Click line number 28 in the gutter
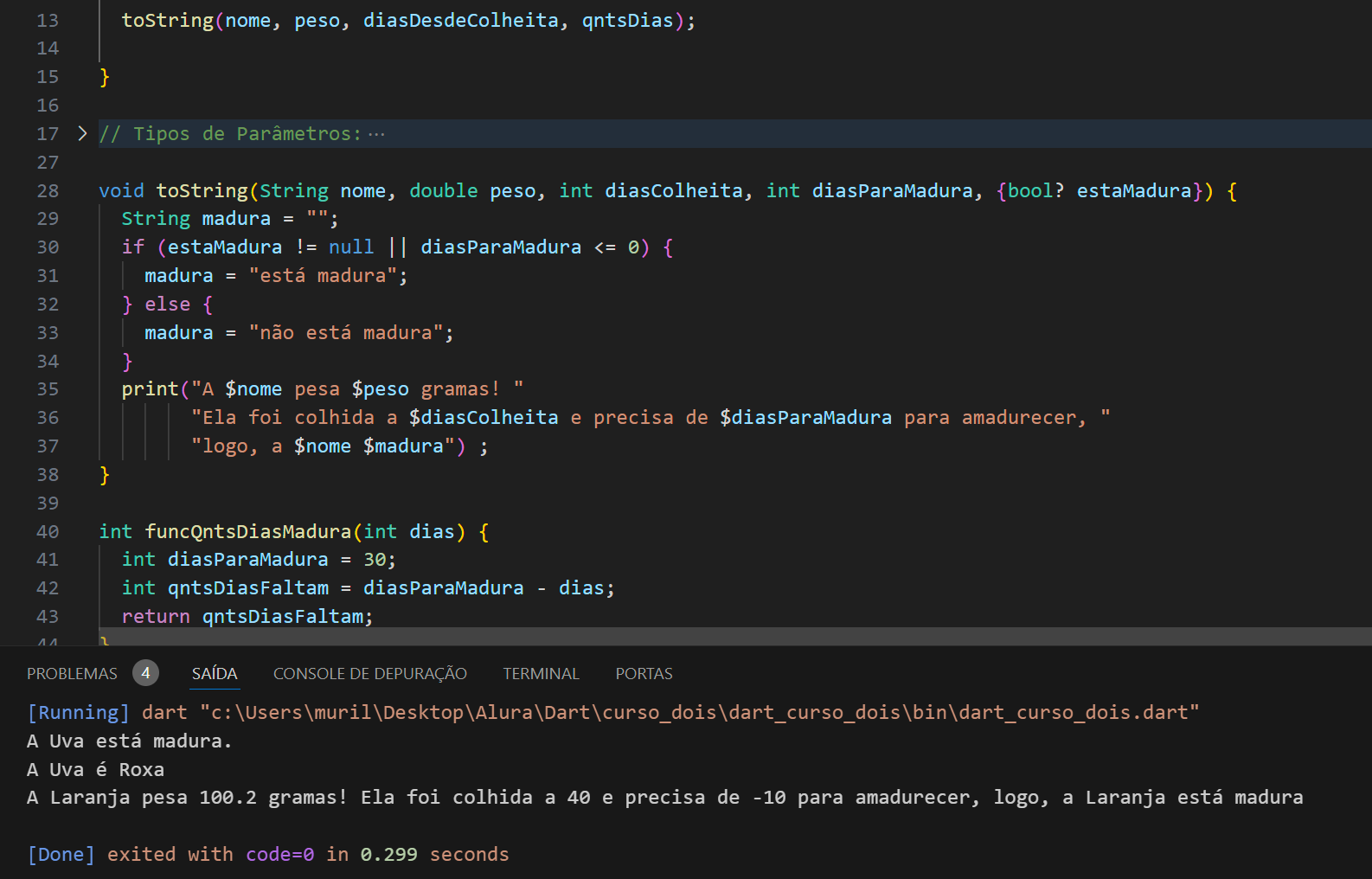 click(x=48, y=190)
